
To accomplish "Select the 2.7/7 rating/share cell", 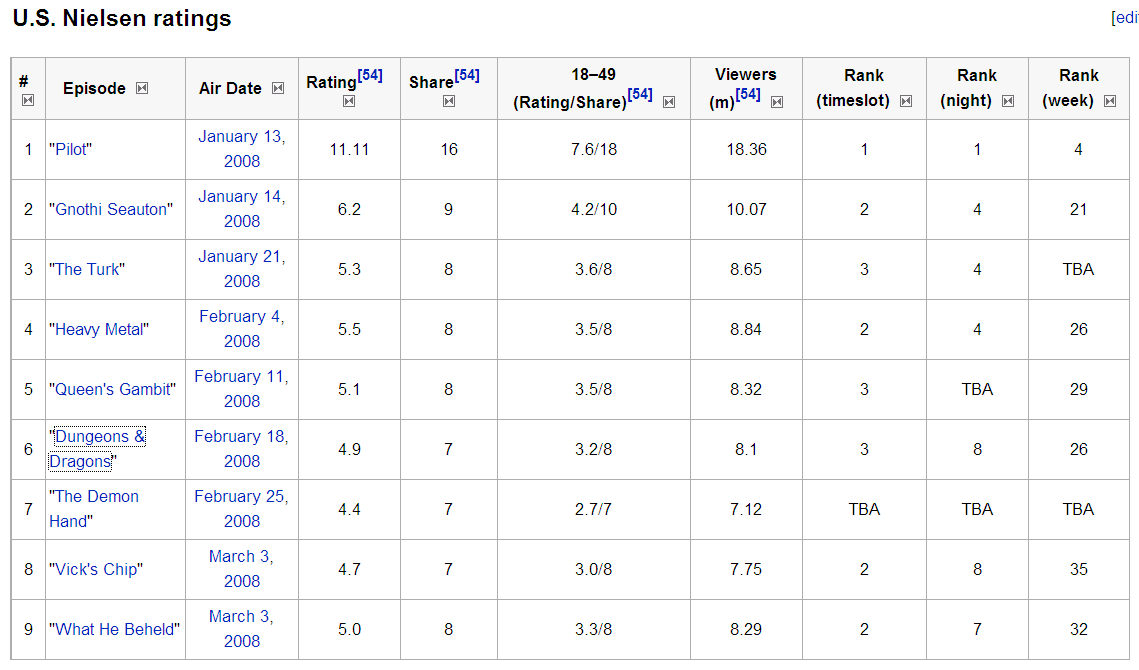I will point(594,509).
